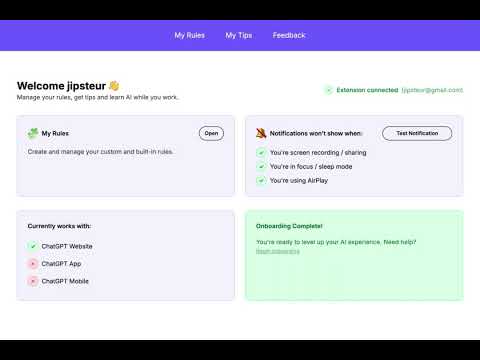Click the account email next to Extension connected
The height and width of the screenshot is (360, 480).
[432, 90]
